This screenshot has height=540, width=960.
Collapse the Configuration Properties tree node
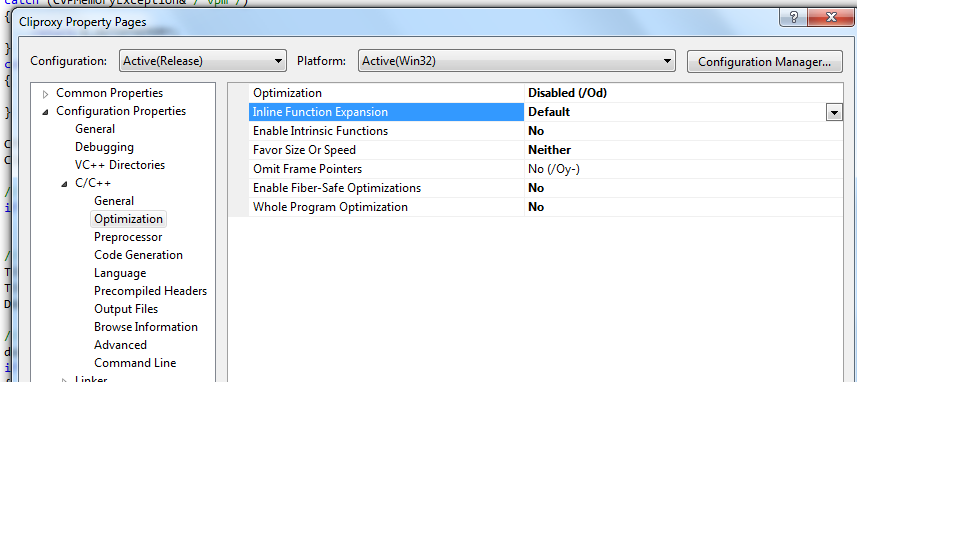tap(45, 112)
